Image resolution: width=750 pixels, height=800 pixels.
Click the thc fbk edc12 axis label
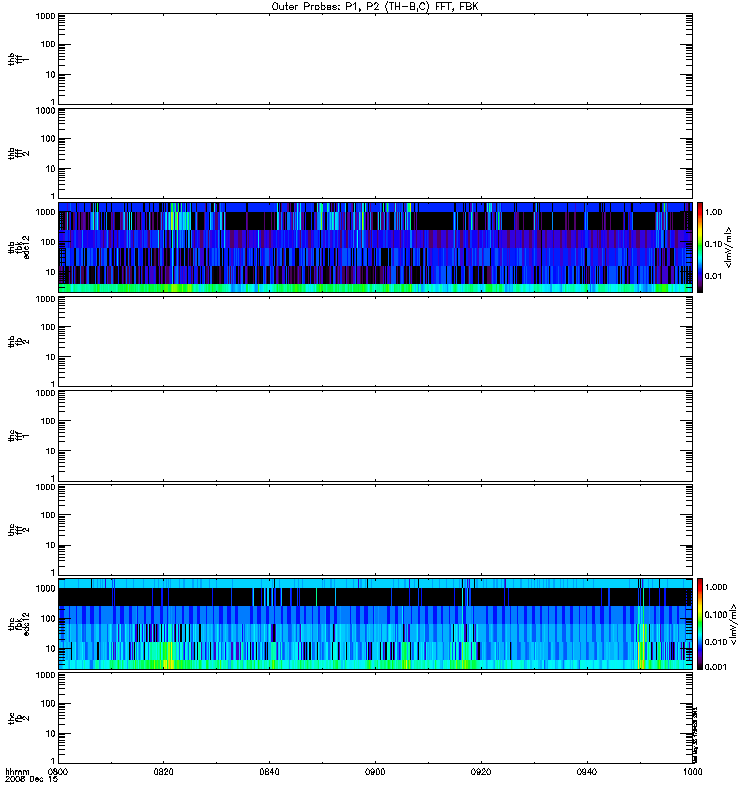[x=19, y=624]
